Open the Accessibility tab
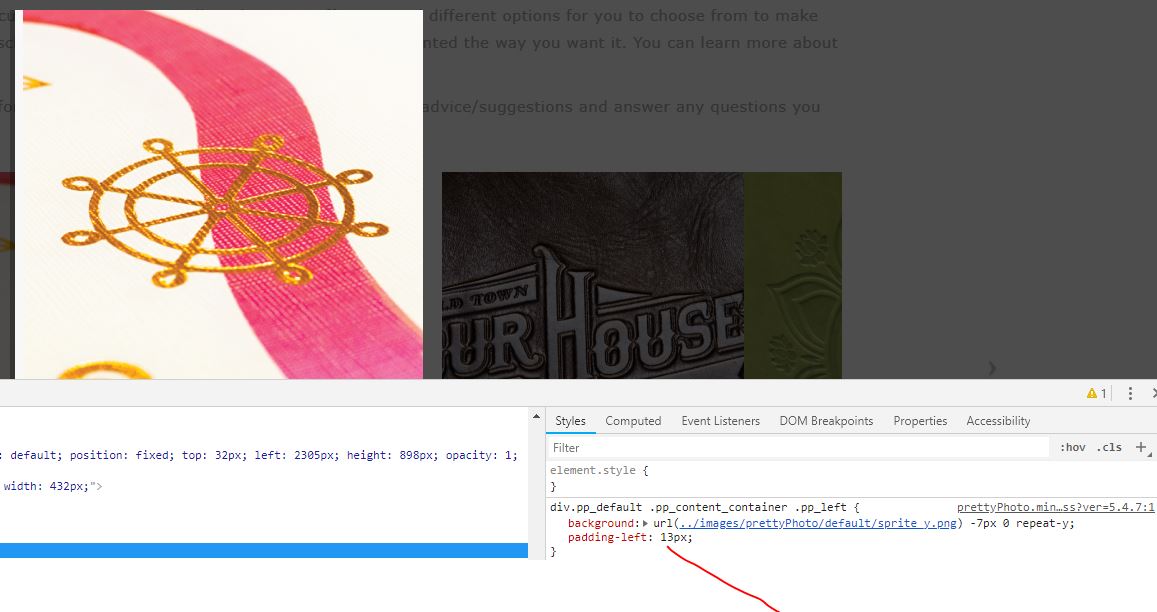Image resolution: width=1157 pixels, height=612 pixels. tap(998, 421)
